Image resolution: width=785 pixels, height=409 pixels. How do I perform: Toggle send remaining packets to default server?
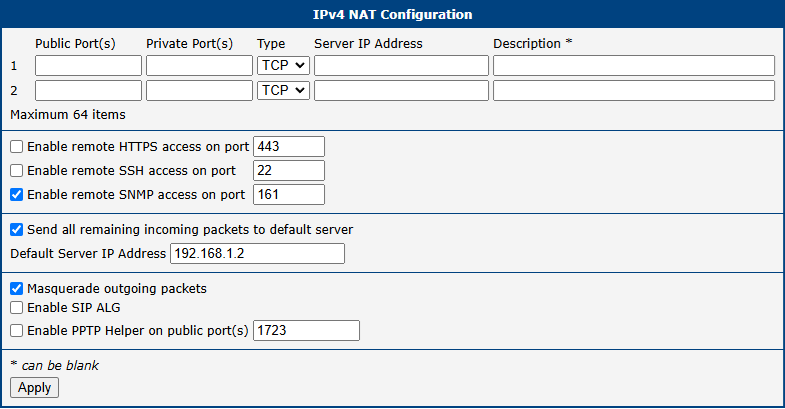(x=17, y=230)
